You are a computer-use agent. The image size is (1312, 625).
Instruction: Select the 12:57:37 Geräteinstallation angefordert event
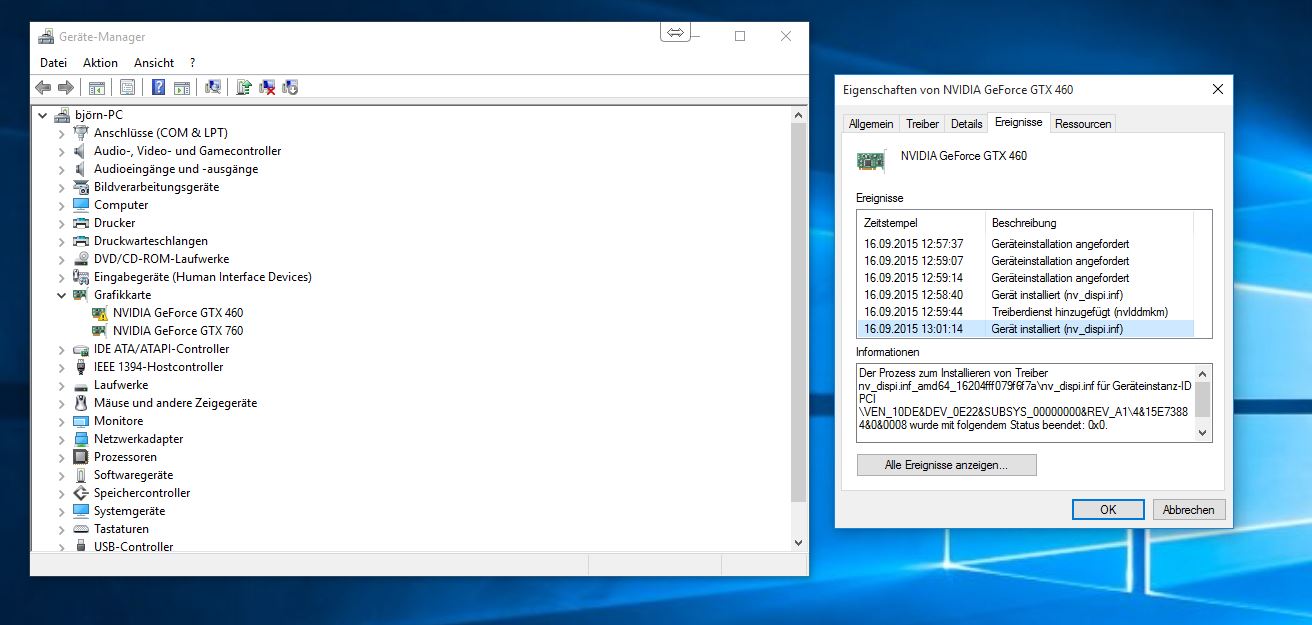[x=1025, y=244]
